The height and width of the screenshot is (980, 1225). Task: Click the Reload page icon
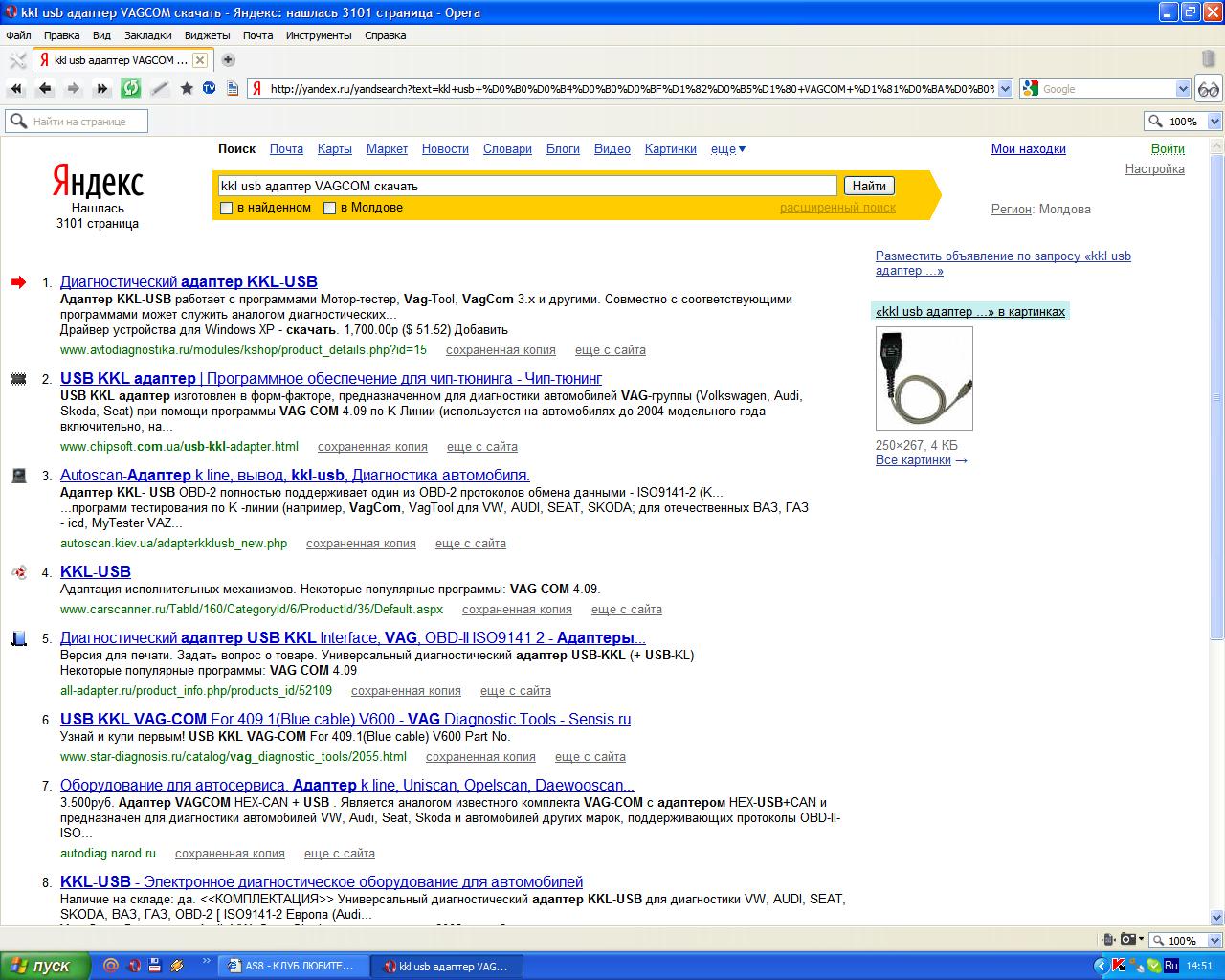pos(130,88)
